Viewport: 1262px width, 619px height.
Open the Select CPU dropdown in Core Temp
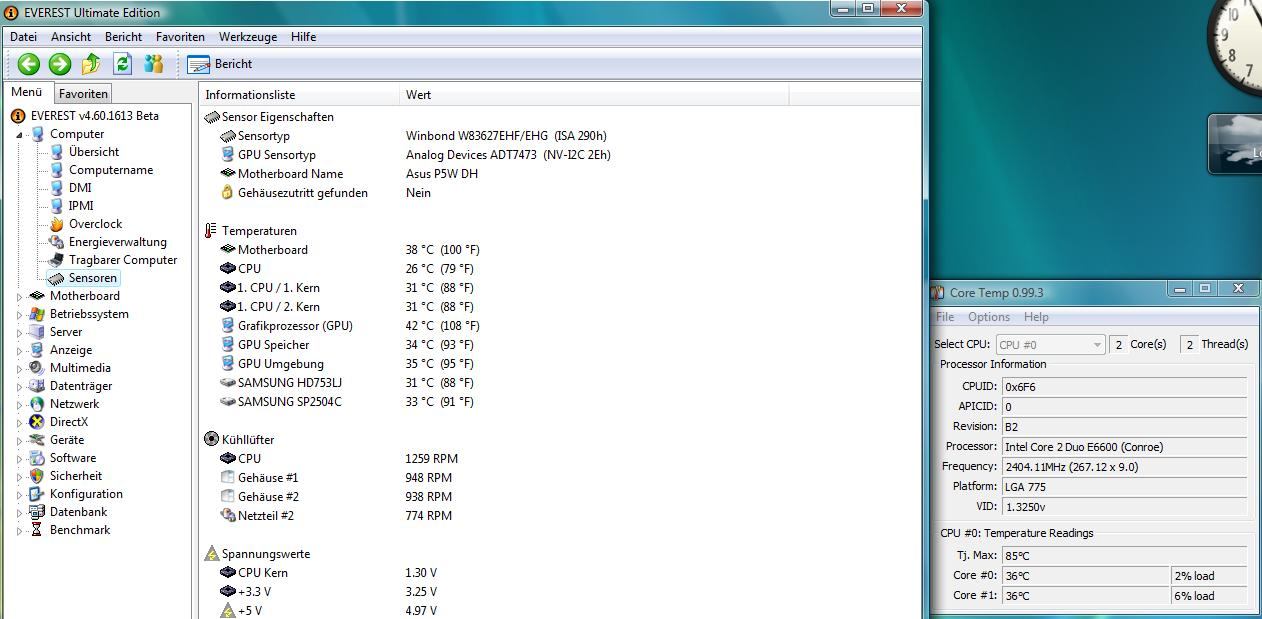[1049, 344]
